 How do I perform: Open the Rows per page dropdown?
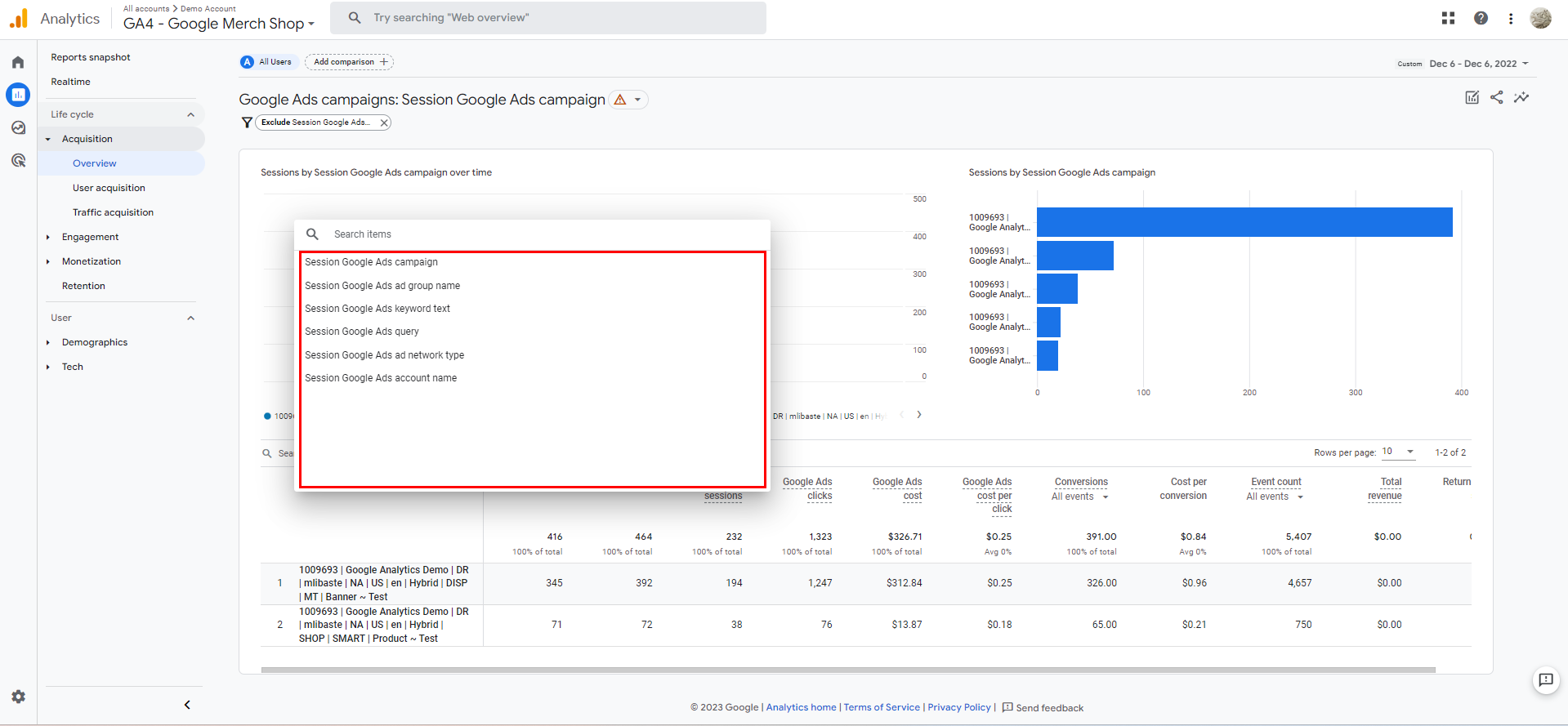pyautogui.click(x=1397, y=452)
